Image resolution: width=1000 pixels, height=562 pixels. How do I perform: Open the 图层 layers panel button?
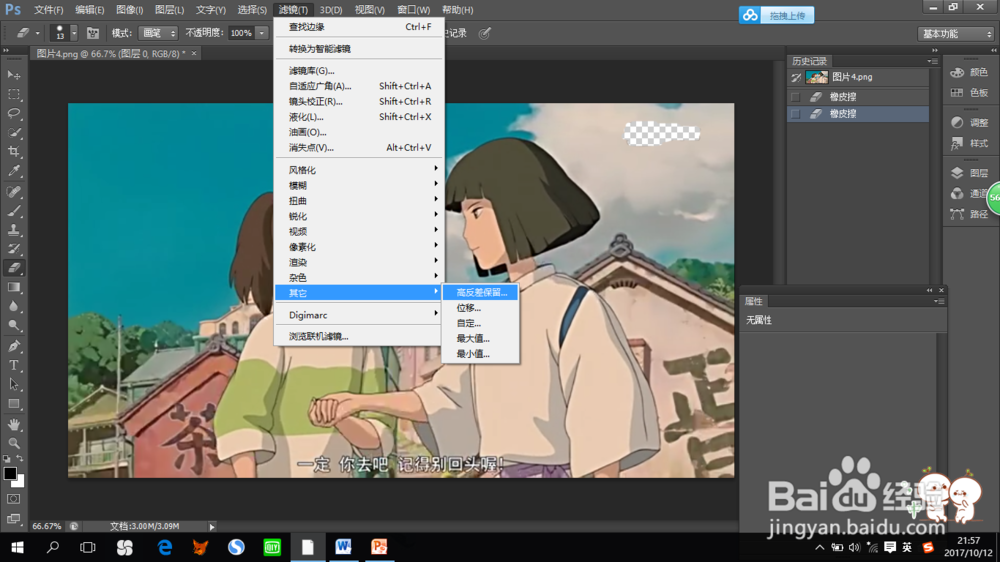[969, 173]
